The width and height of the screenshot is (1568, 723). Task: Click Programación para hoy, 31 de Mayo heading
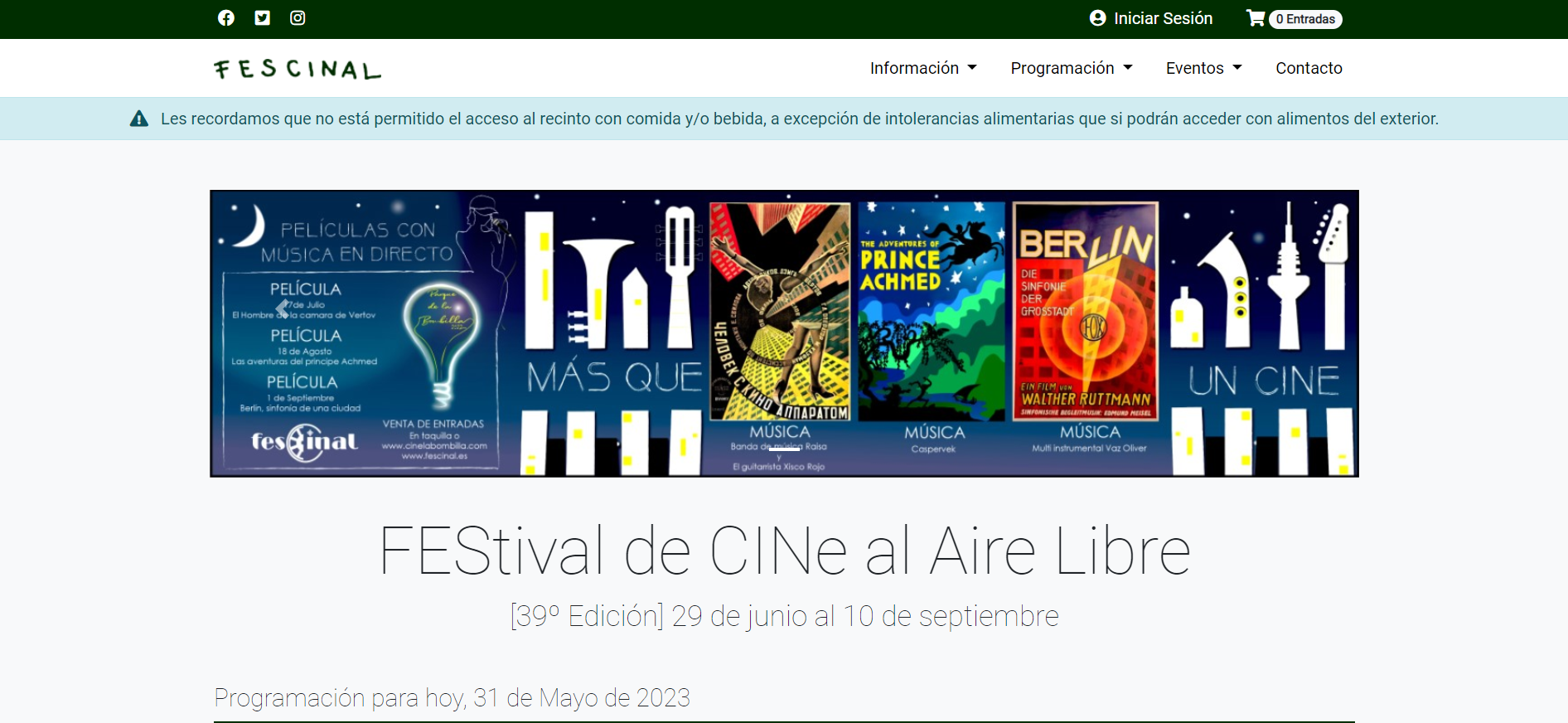[x=452, y=698]
